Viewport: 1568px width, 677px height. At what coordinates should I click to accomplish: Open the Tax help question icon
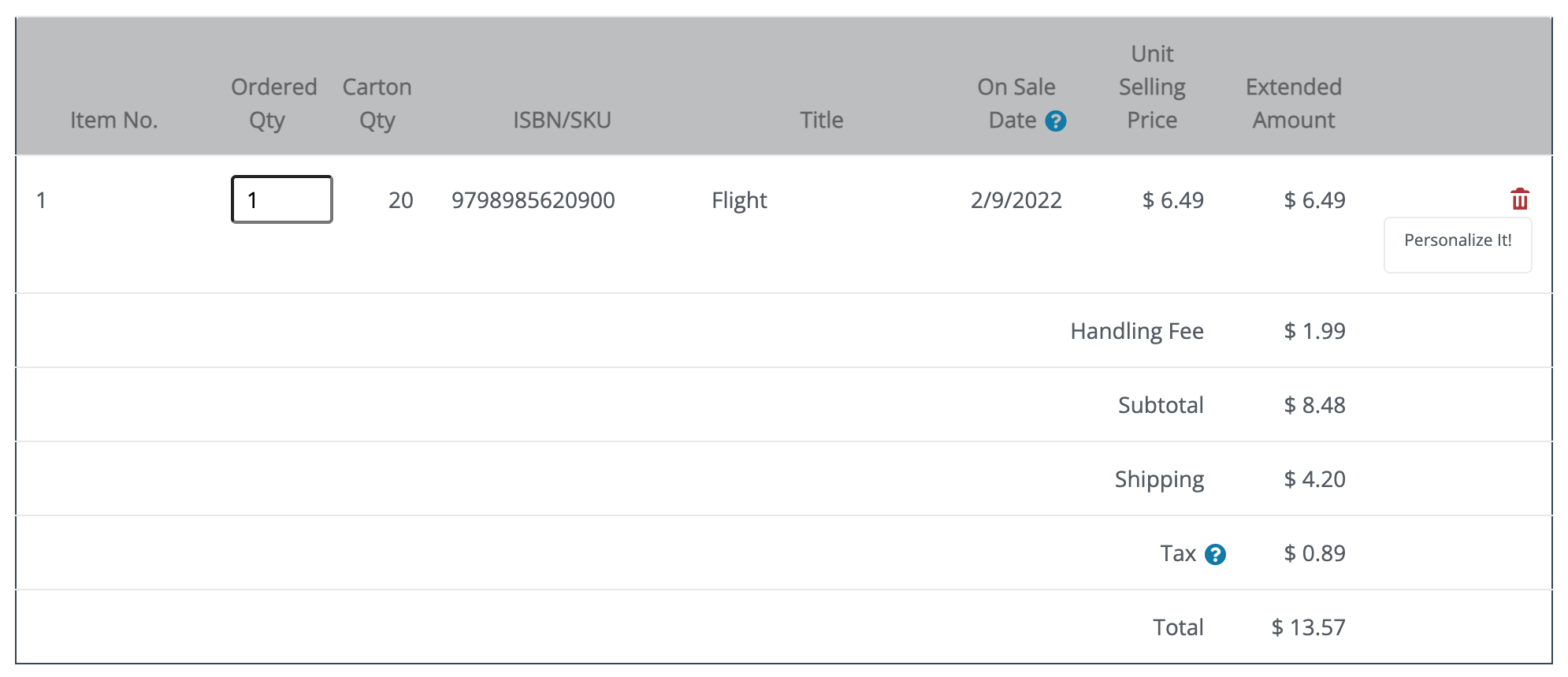click(x=1216, y=555)
